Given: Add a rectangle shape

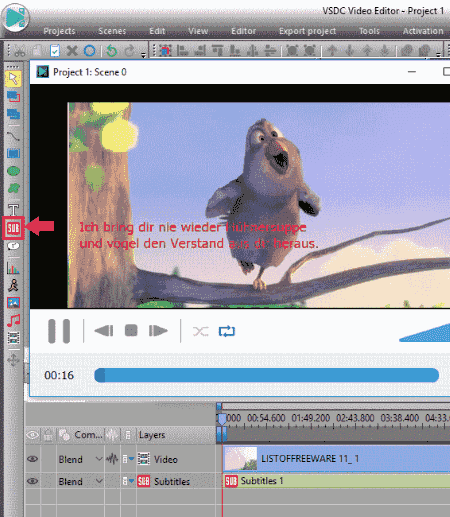Looking at the screenshot, I should (13, 153).
